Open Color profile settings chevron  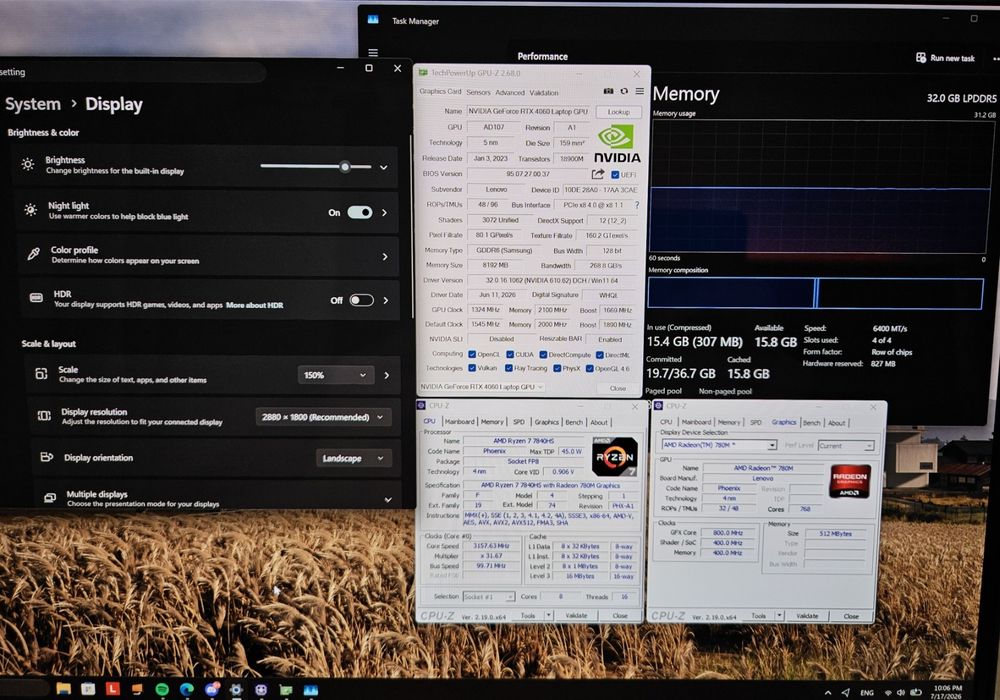[385, 256]
